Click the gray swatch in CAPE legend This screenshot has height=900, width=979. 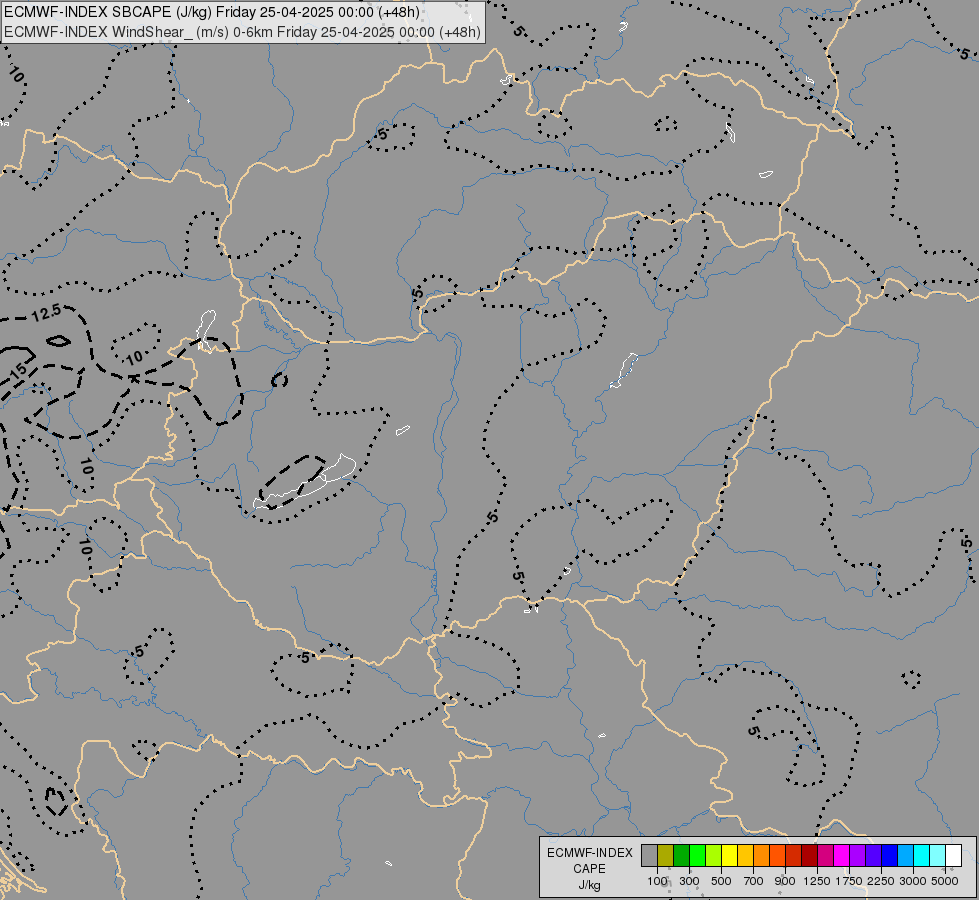click(649, 855)
